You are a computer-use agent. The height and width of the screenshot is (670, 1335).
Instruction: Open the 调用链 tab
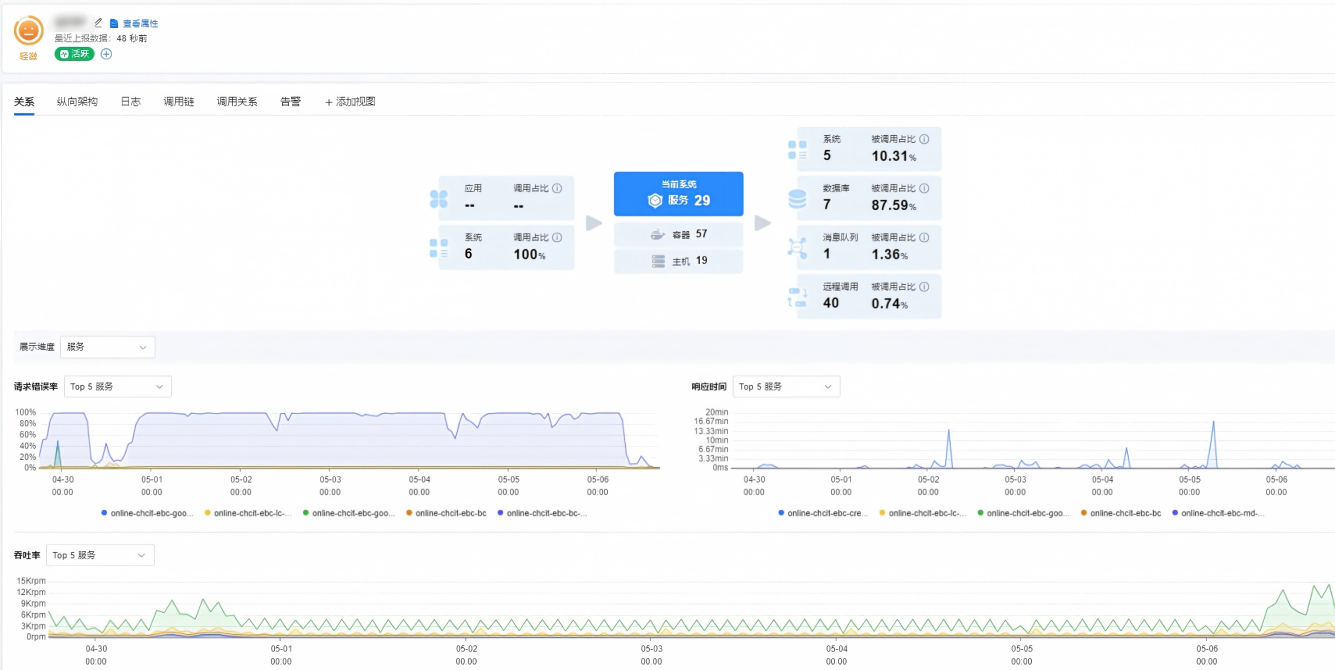pyautogui.click(x=179, y=102)
